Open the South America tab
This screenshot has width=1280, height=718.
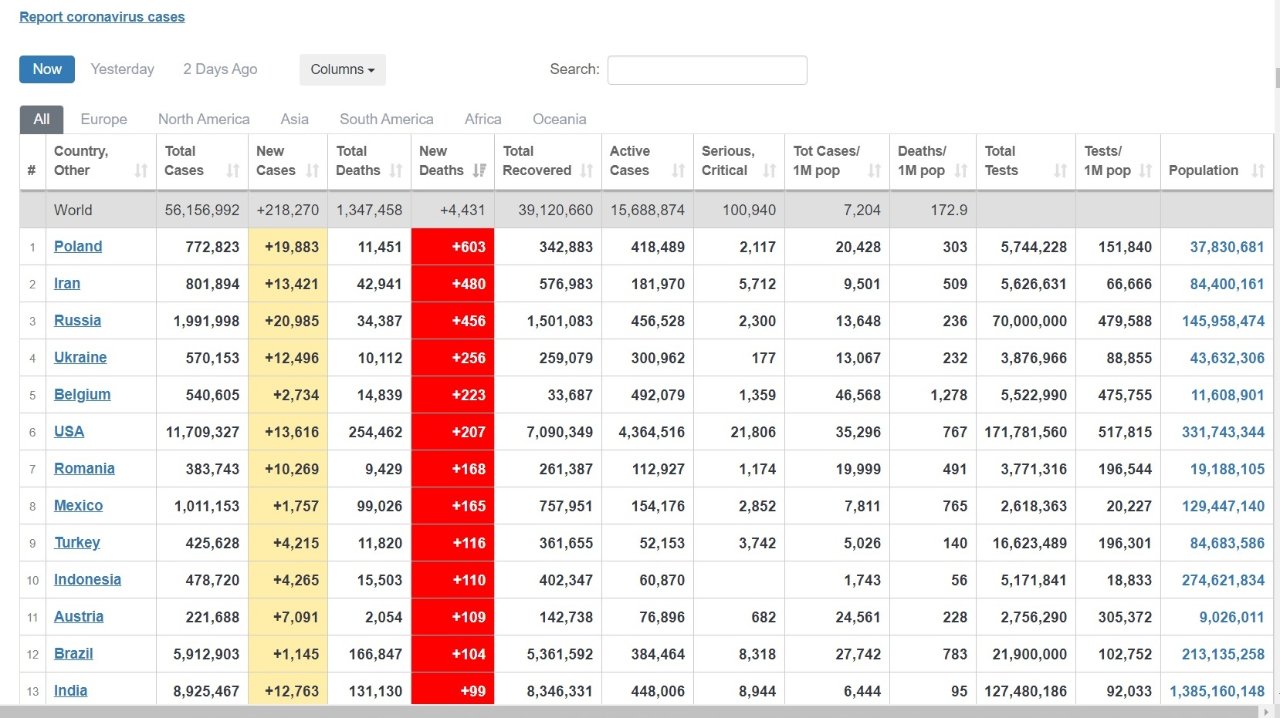pyautogui.click(x=386, y=119)
